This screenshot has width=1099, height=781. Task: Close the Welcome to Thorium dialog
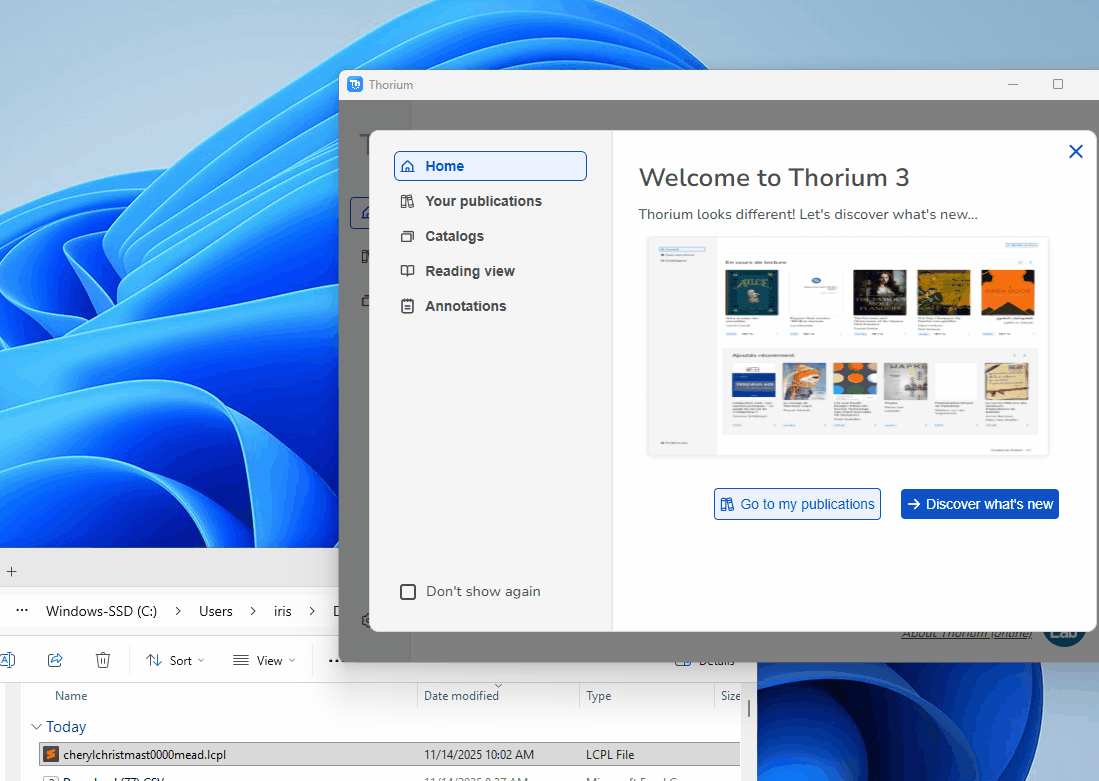point(1076,152)
